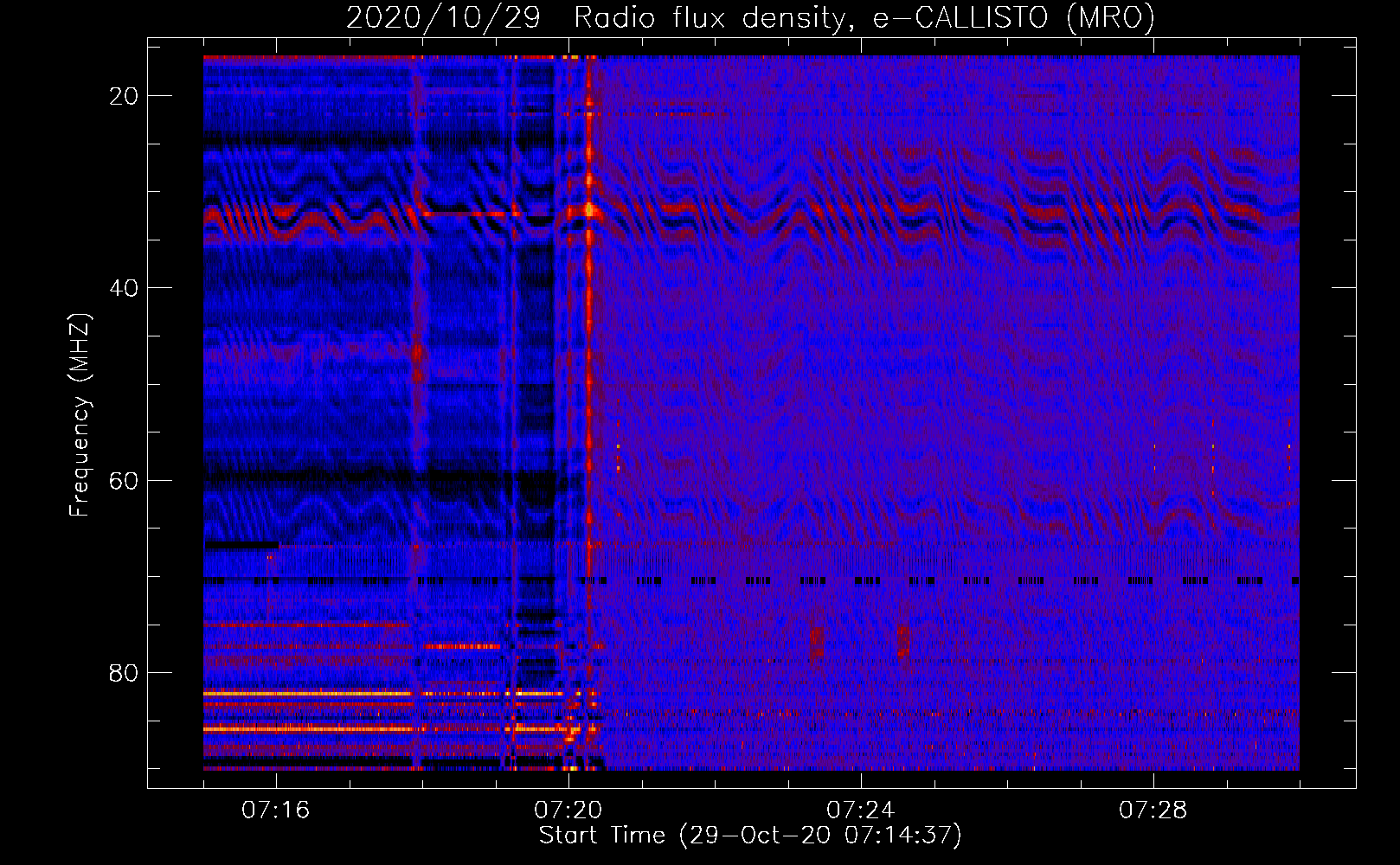Click the bright vertical burst near 07:20

(x=589, y=413)
